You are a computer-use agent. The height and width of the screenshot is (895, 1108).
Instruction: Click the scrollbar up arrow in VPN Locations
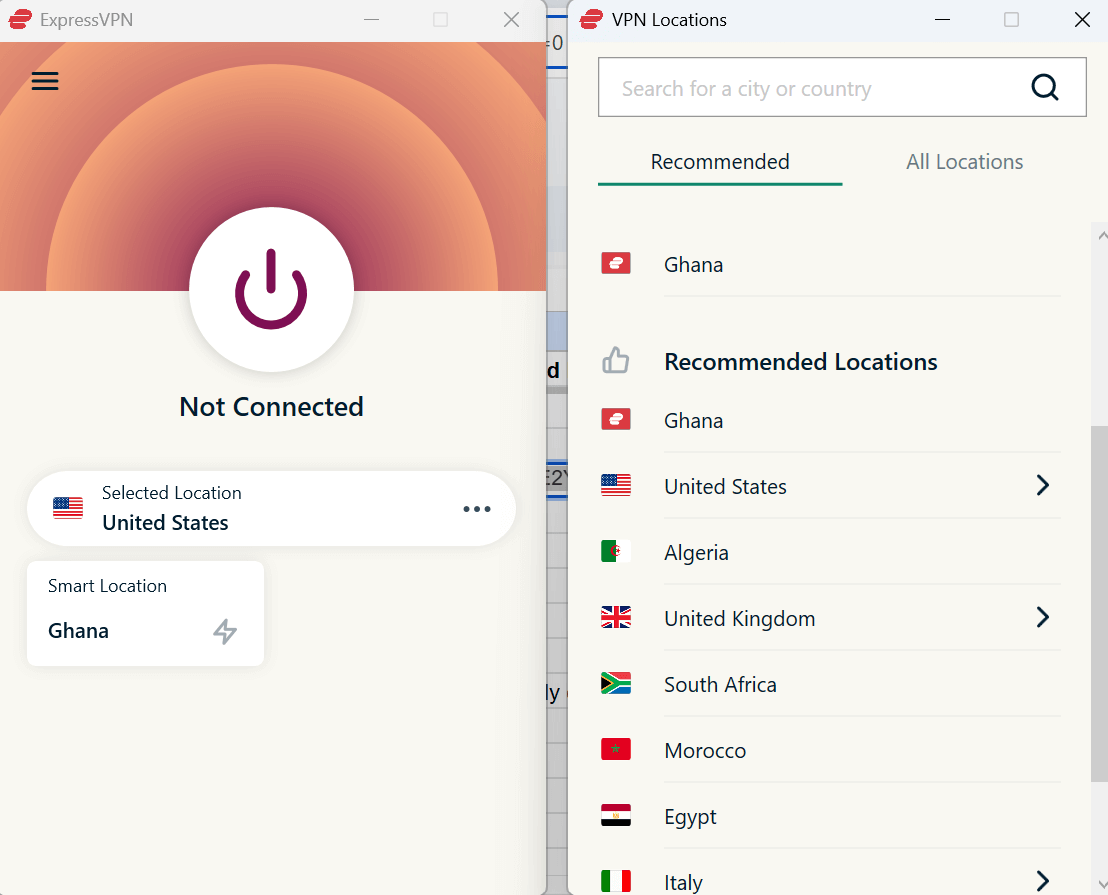[x=1102, y=236]
